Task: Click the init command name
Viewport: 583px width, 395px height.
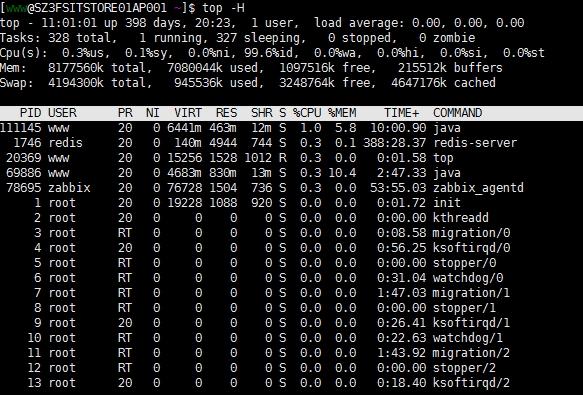Action: coord(447,203)
